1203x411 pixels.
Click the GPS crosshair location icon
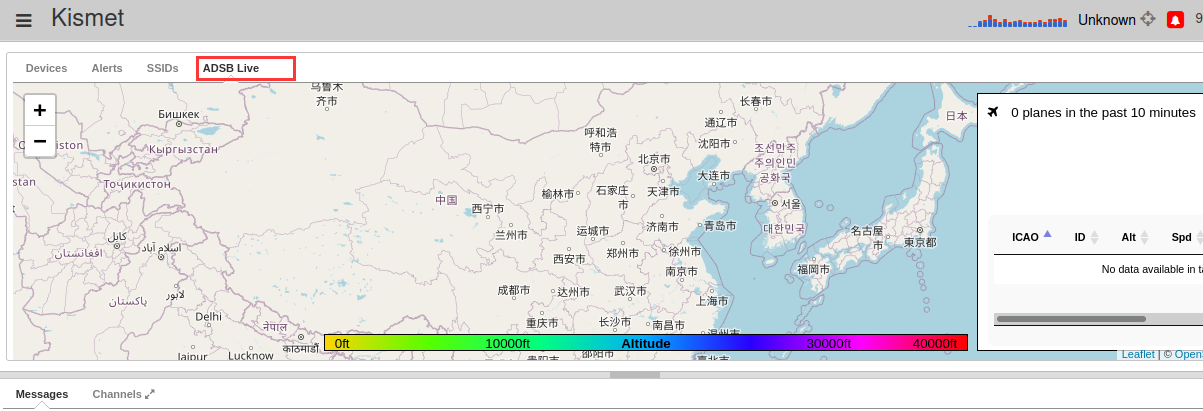click(1148, 19)
